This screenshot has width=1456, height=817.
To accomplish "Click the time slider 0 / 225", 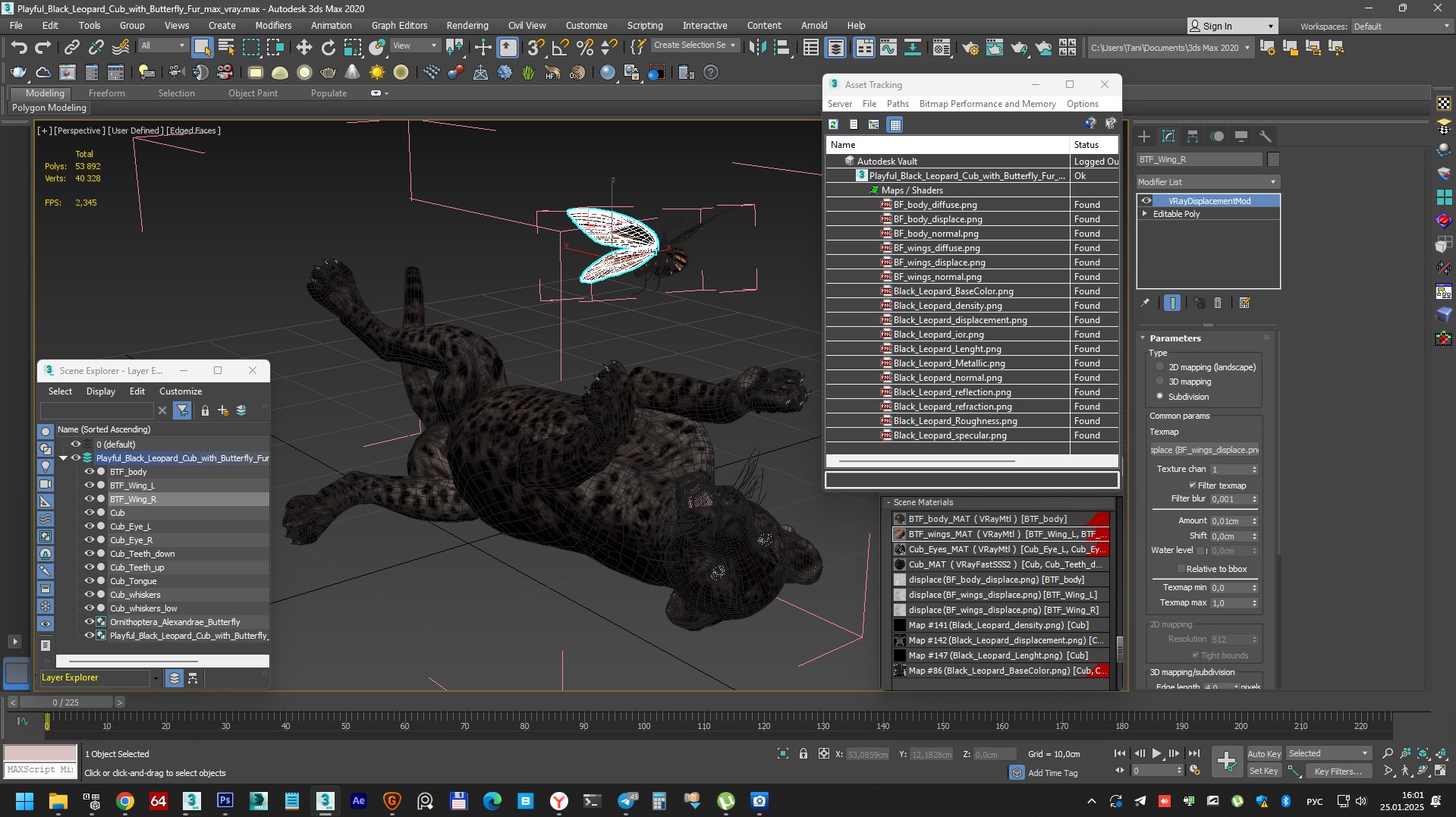I will tap(66, 702).
